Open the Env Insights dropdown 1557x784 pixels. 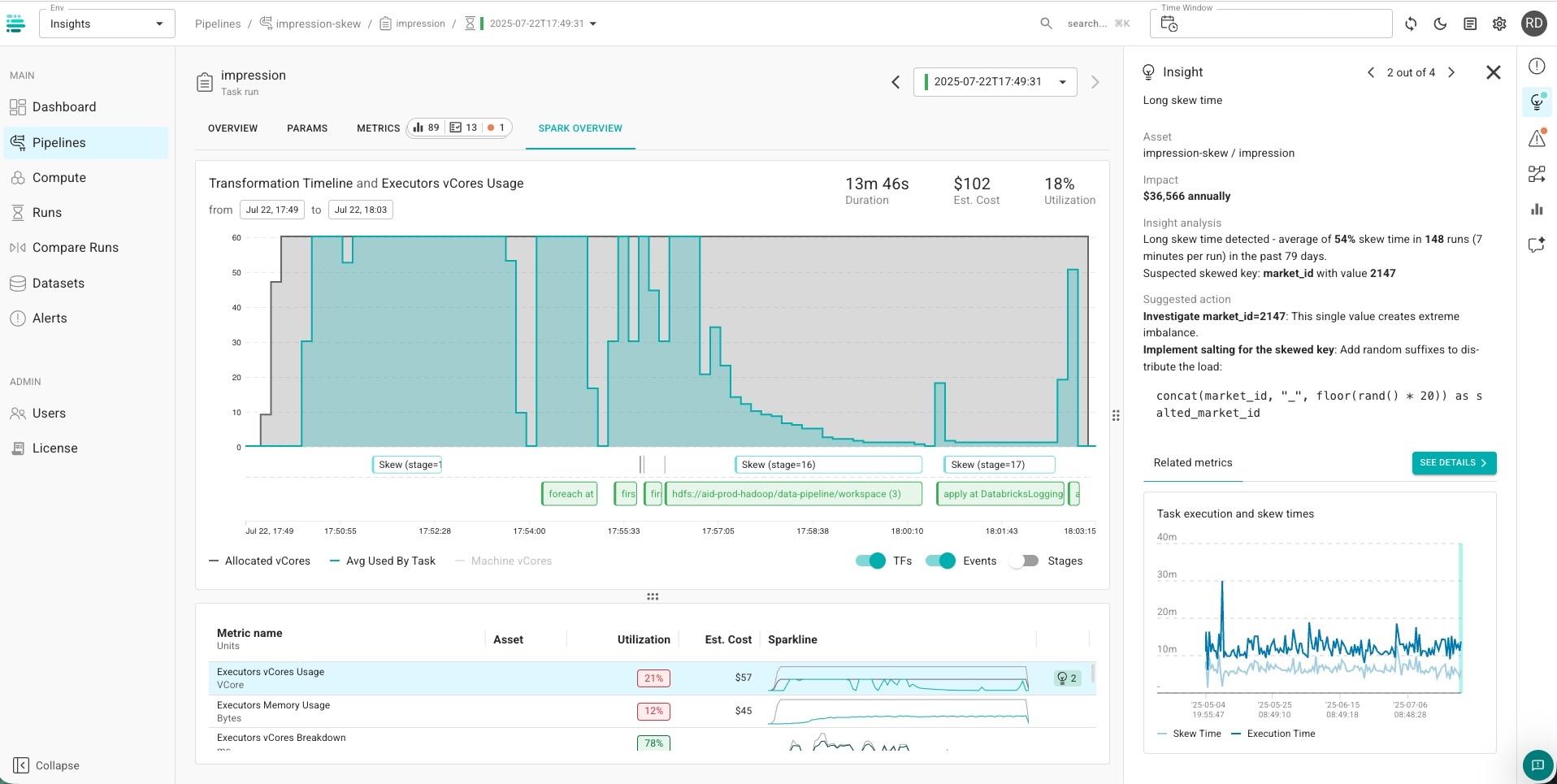(106, 24)
